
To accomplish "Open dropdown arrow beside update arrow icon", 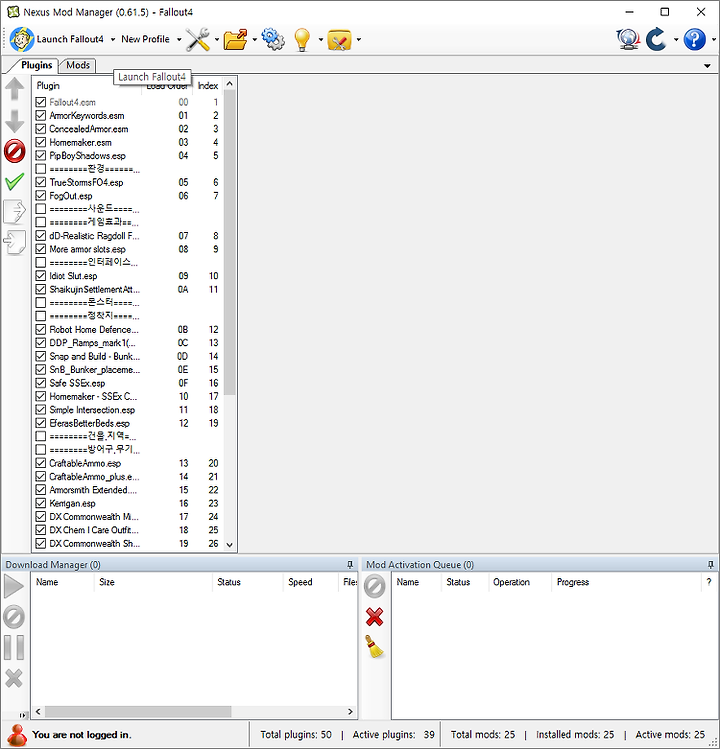I will [x=676, y=40].
